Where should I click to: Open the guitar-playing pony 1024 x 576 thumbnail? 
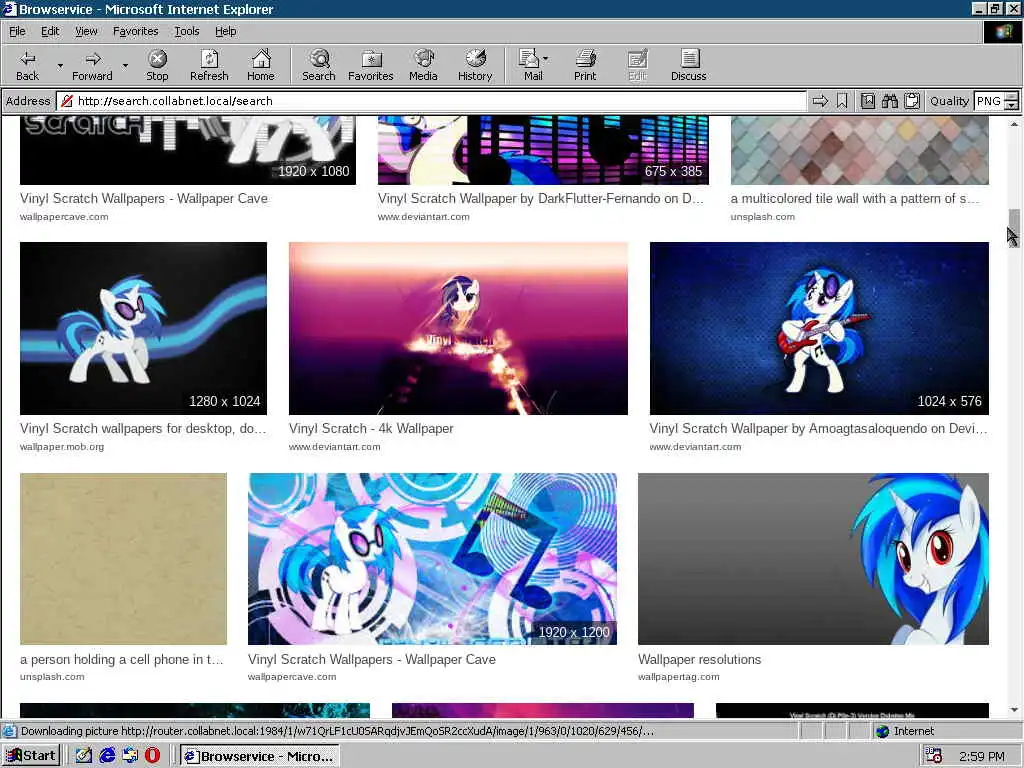[x=819, y=328]
